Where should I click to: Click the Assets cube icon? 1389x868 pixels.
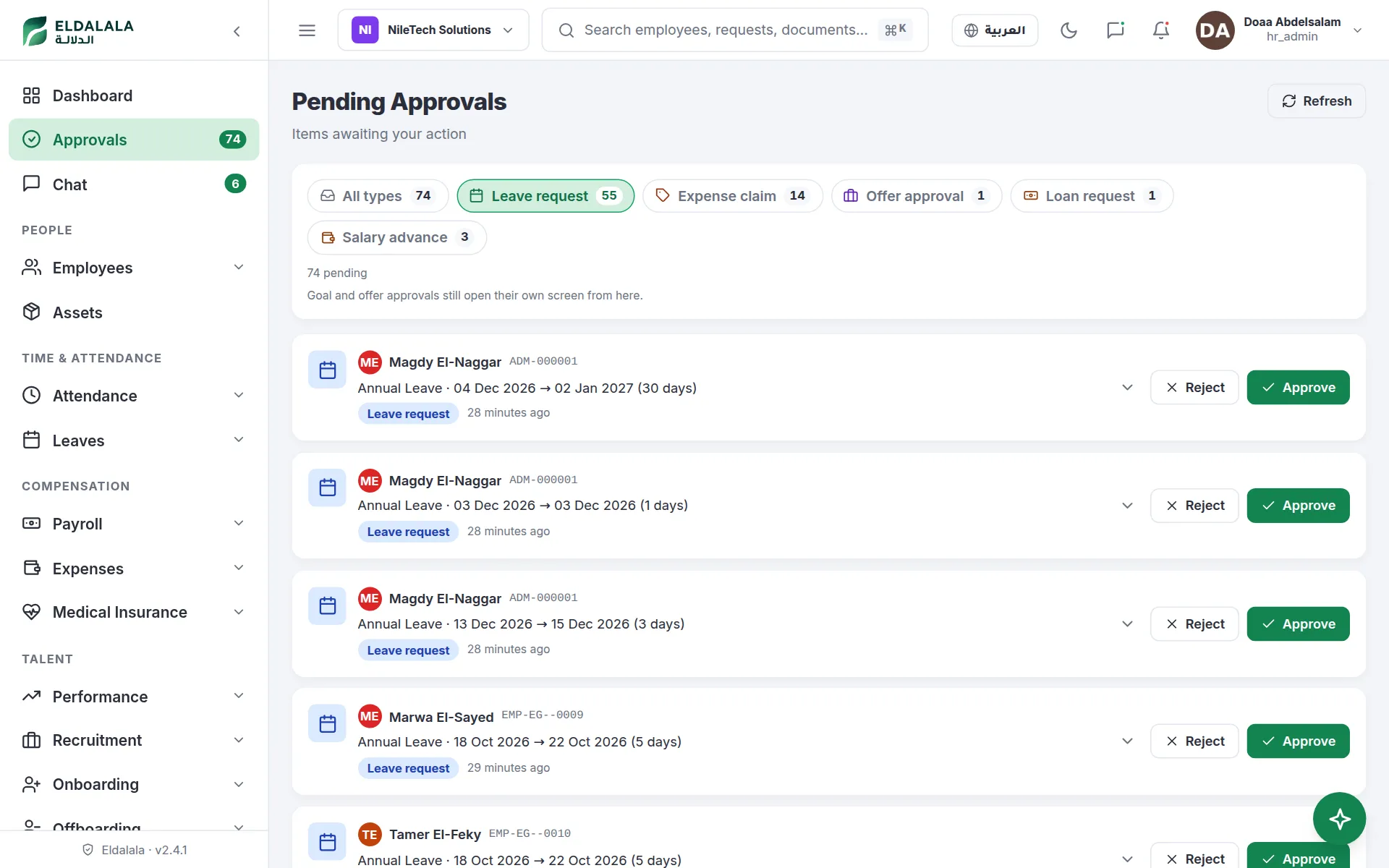click(31, 312)
